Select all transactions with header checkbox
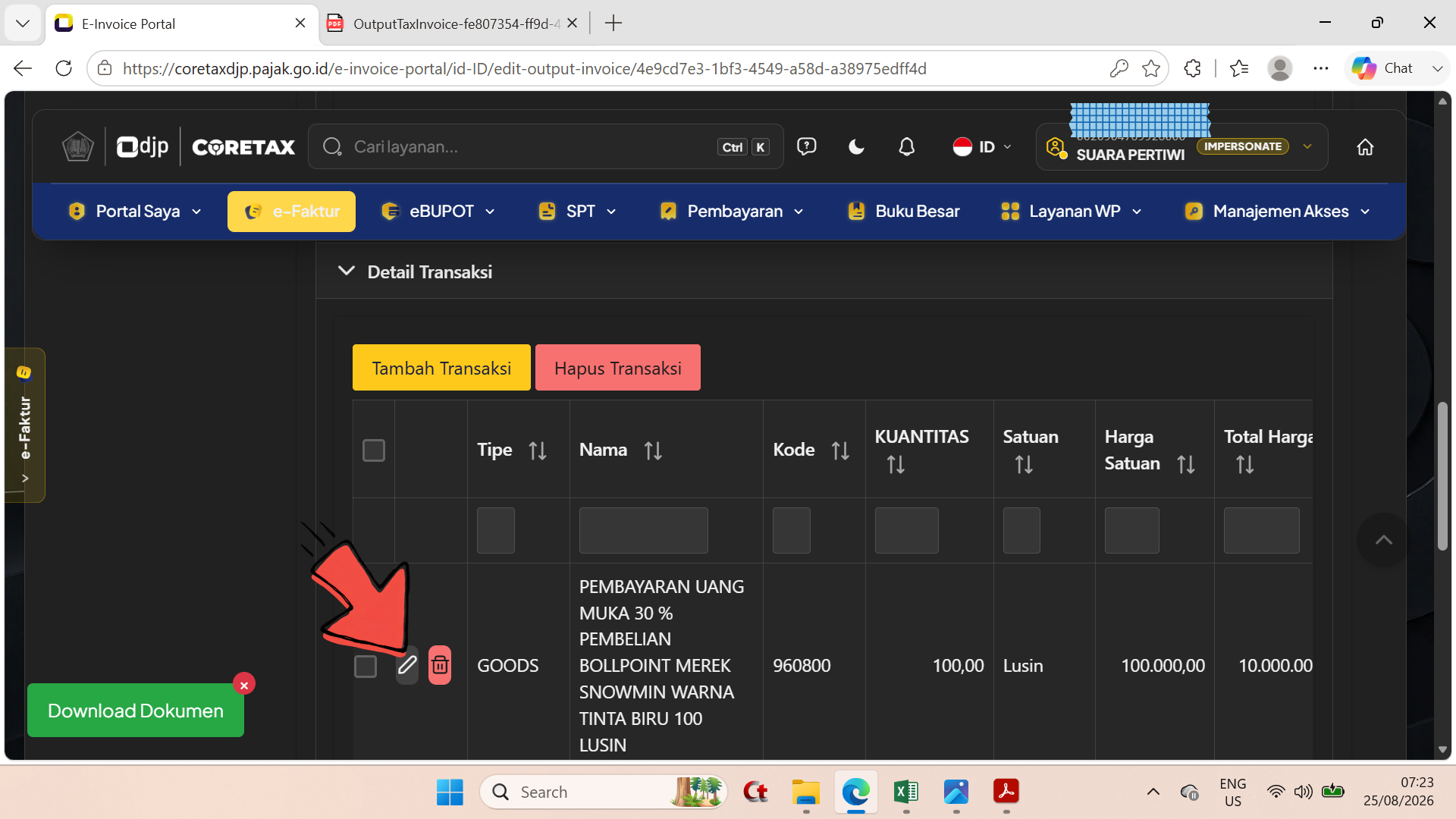This screenshot has height=819, width=1456. click(x=374, y=450)
